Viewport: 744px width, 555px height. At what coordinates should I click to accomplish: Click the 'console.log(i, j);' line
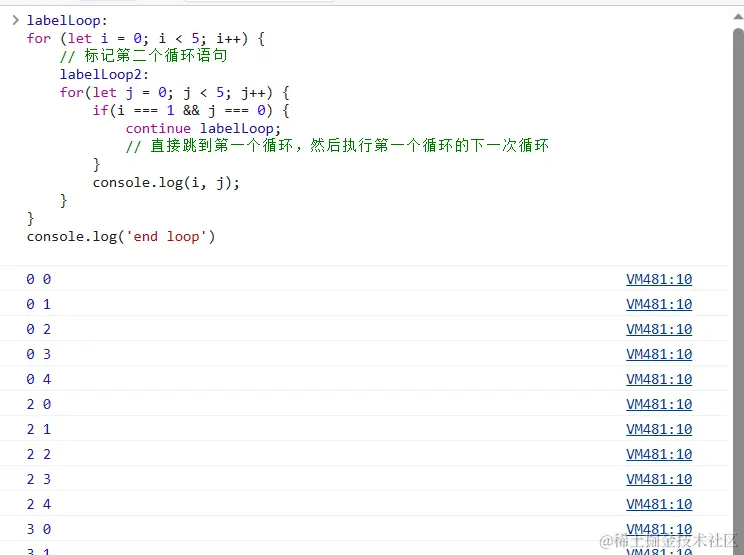pyautogui.click(x=166, y=183)
